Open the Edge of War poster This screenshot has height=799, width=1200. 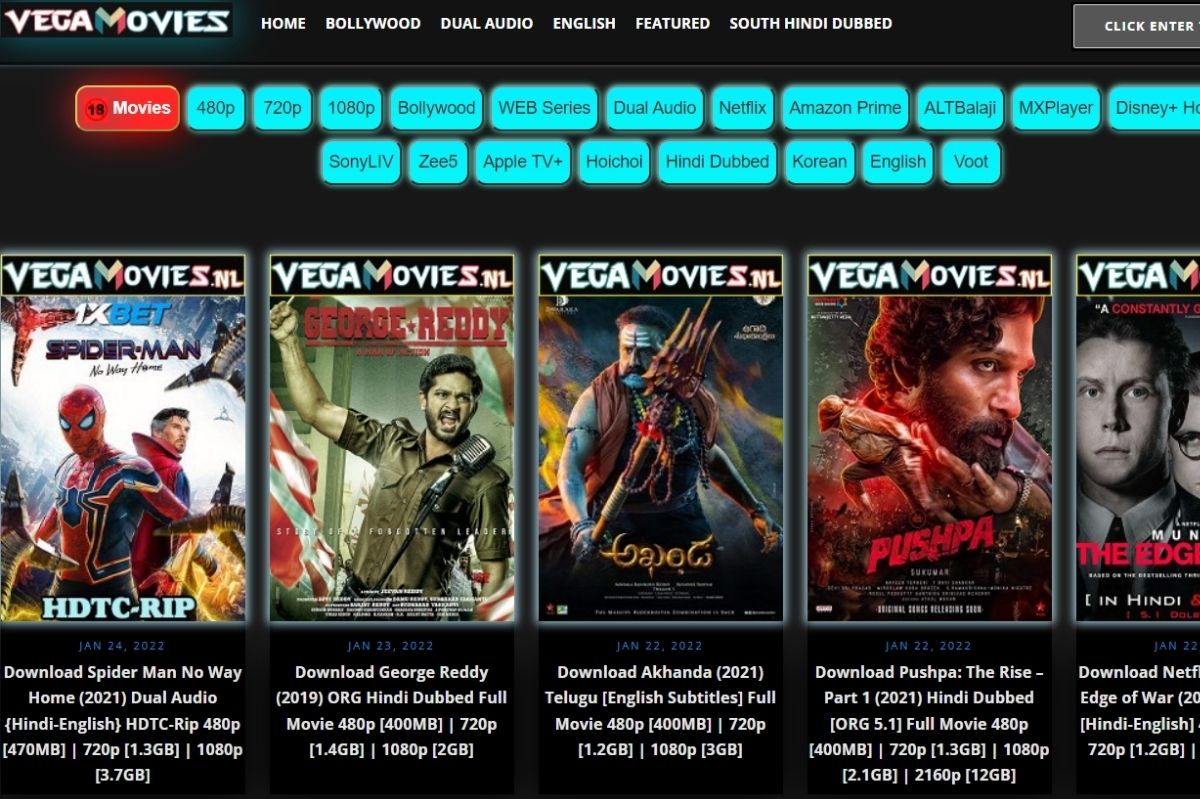pos(1138,438)
